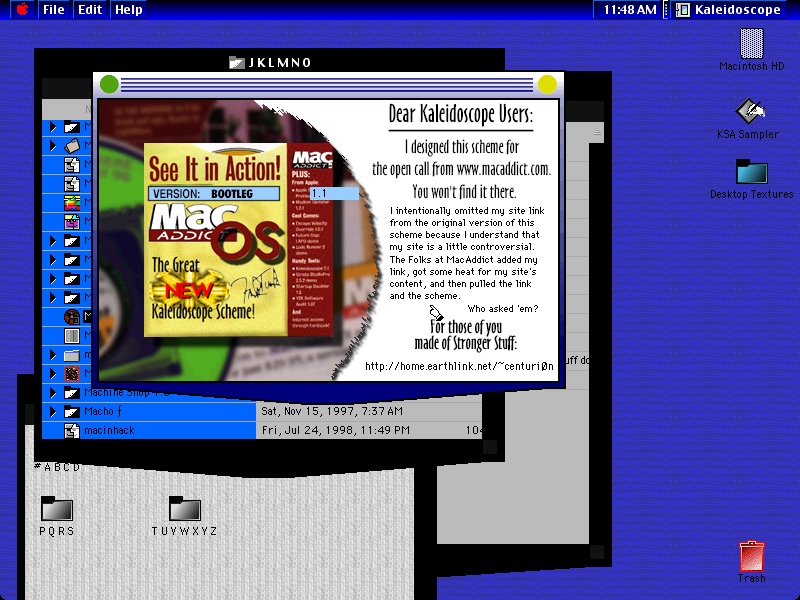Viewport: 800px width, 600px height.
Task: Expand the Macho ƒ folder
Action: [53, 412]
